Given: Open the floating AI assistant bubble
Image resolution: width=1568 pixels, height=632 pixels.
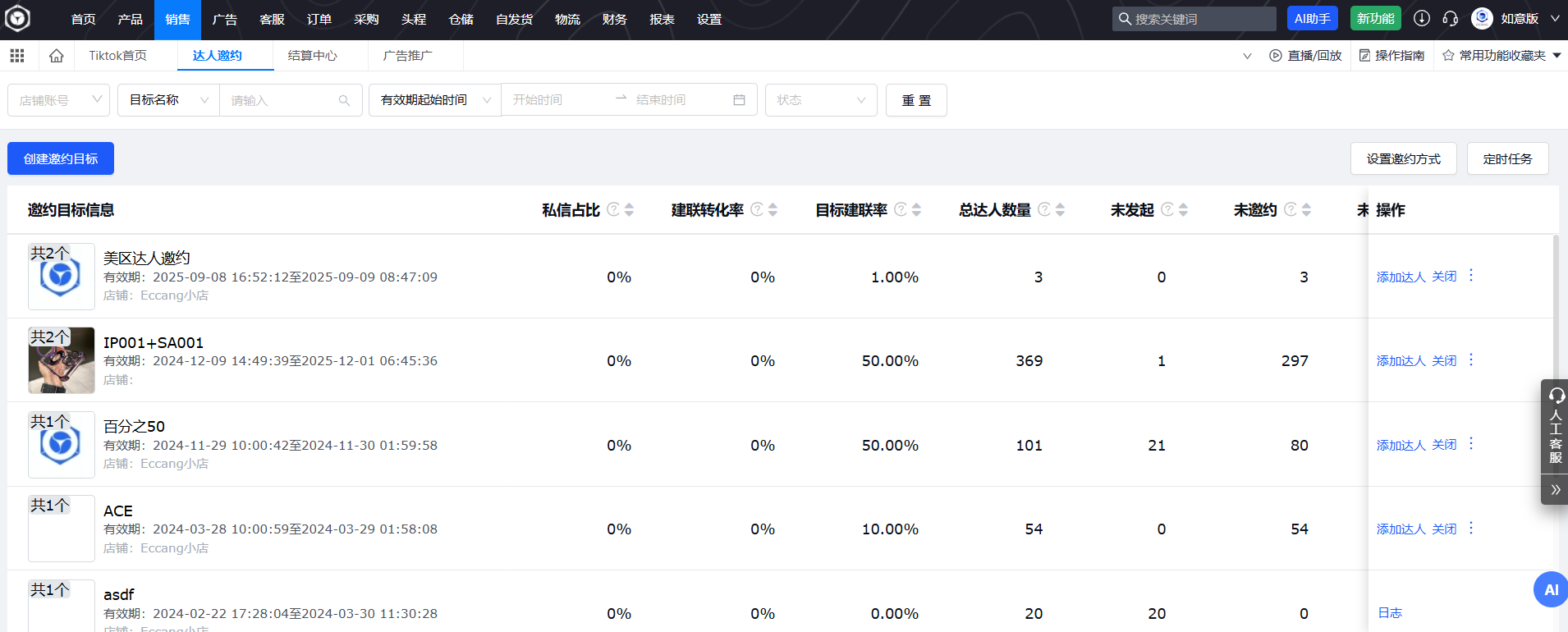Looking at the screenshot, I should [x=1550, y=589].
